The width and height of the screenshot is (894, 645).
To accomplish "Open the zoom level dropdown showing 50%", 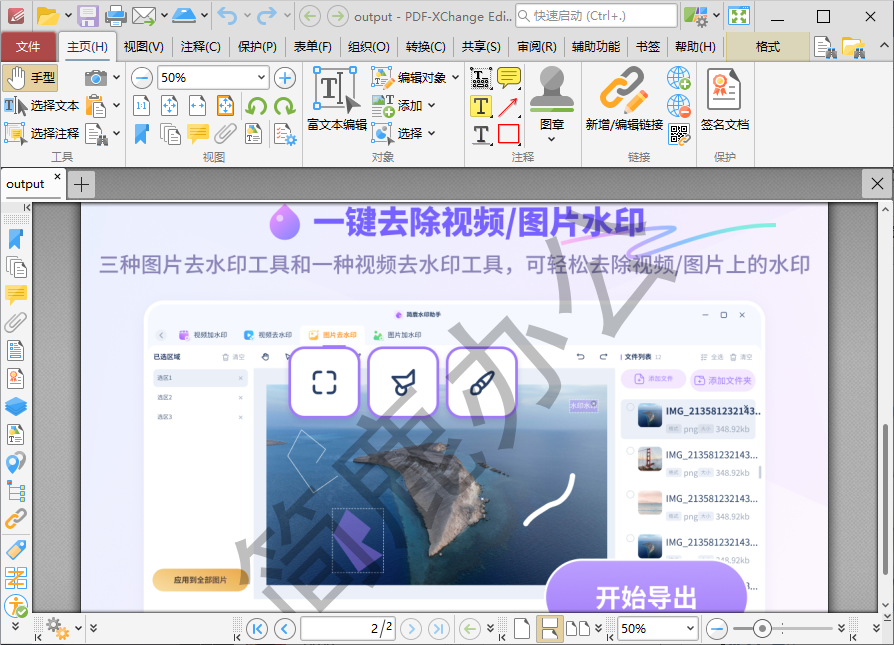I will click(655, 628).
